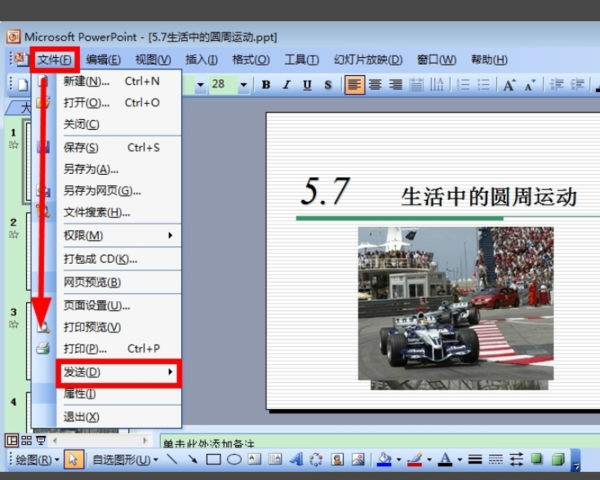Expand the 发送(D) submenu

[x=117, y=372]
